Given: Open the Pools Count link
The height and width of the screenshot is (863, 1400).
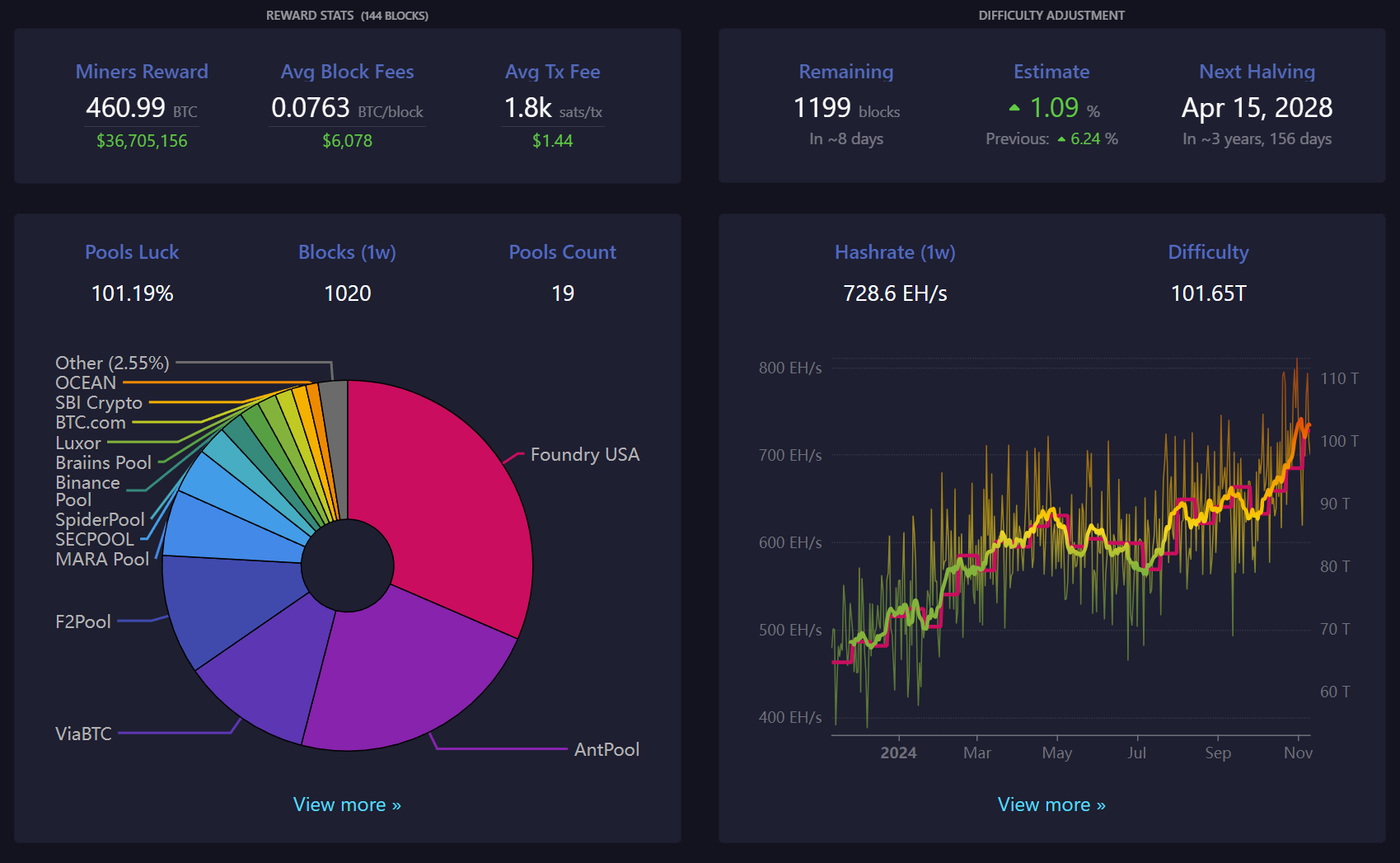Looking at the screenshot, I should tap(562, 252).
